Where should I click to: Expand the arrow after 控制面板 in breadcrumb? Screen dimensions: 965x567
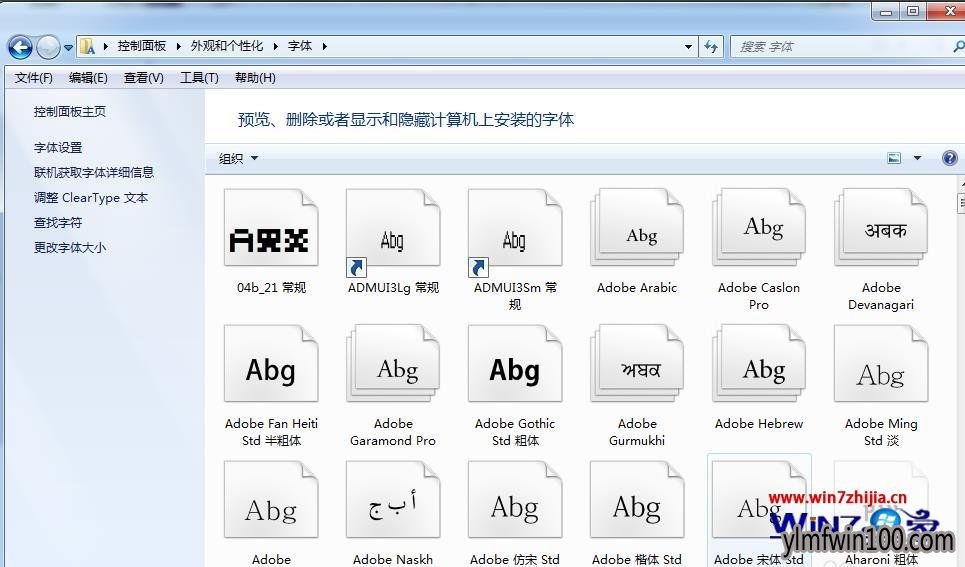(x=178, y=46)
